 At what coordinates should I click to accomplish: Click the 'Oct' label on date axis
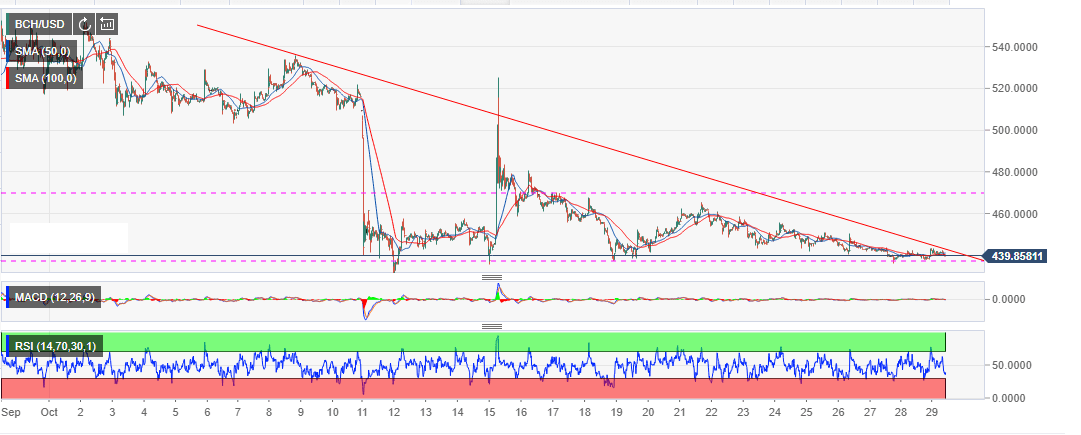pyautogui.click(x=47, y=411)
